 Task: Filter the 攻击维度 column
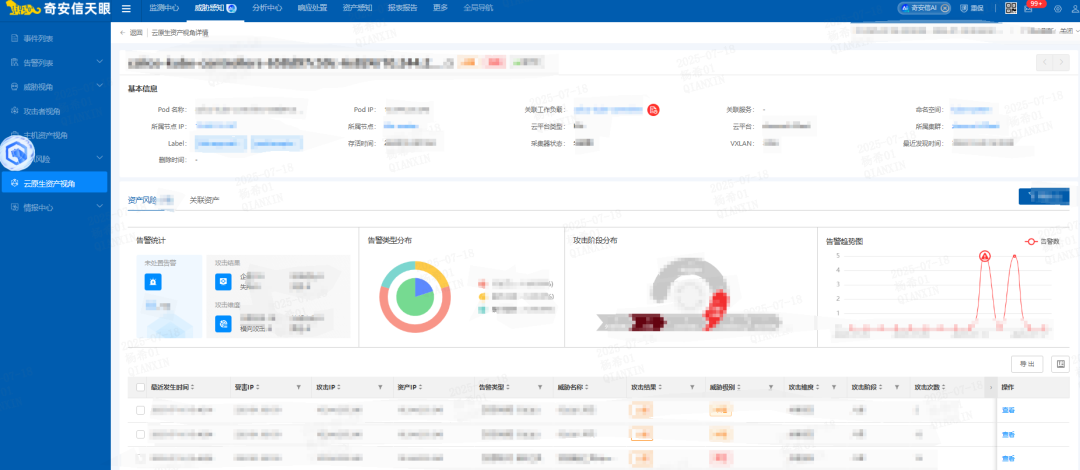[833, 387]
